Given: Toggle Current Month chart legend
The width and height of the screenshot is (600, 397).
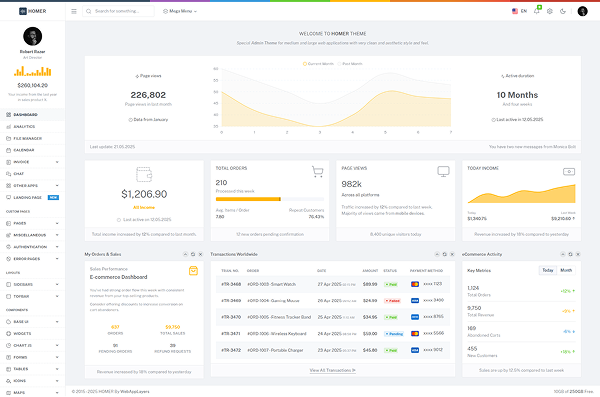Looking at the screenshot, I should coord(318,64).
